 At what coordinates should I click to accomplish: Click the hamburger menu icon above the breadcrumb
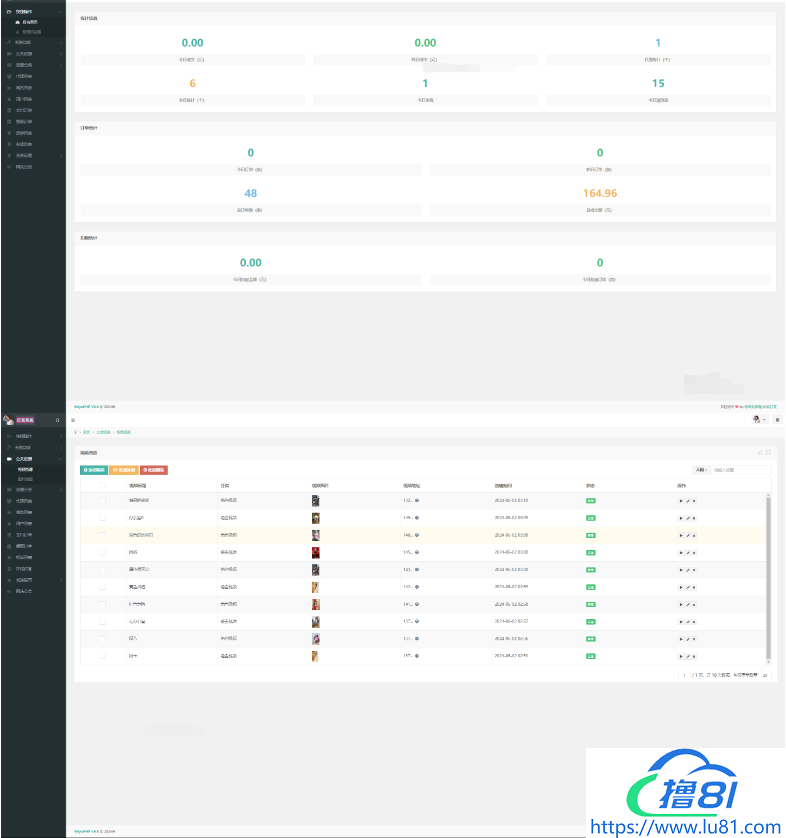[x=72, y=420]
